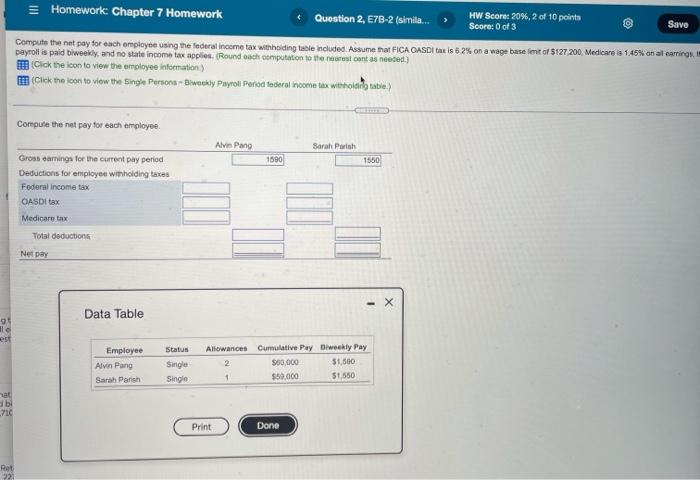Select Alvin Pang Net pay field
The width and height of the screenshot is (700, 480).
click(258, 250)
